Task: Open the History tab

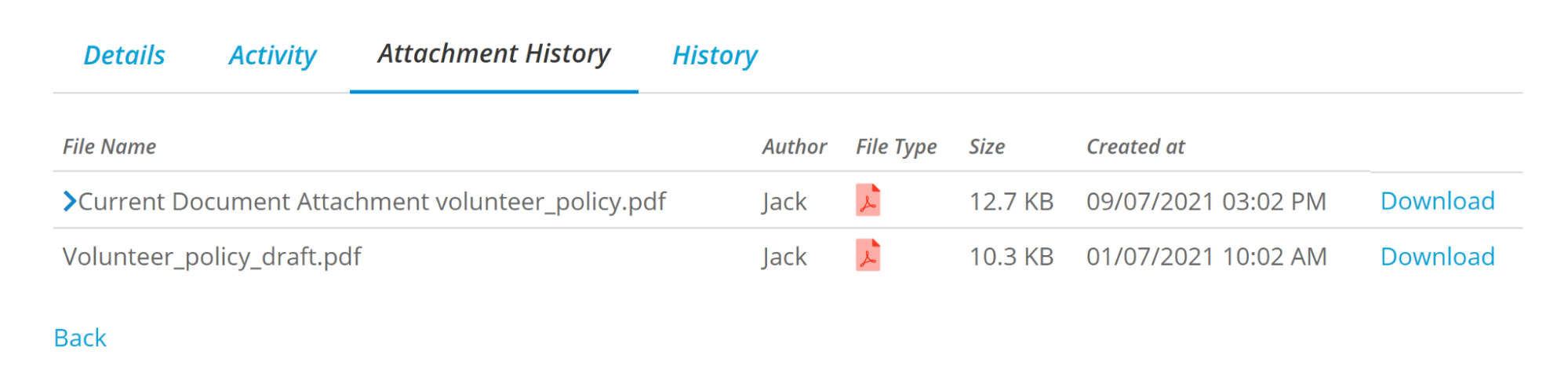Action: click(x=715, y=55)
